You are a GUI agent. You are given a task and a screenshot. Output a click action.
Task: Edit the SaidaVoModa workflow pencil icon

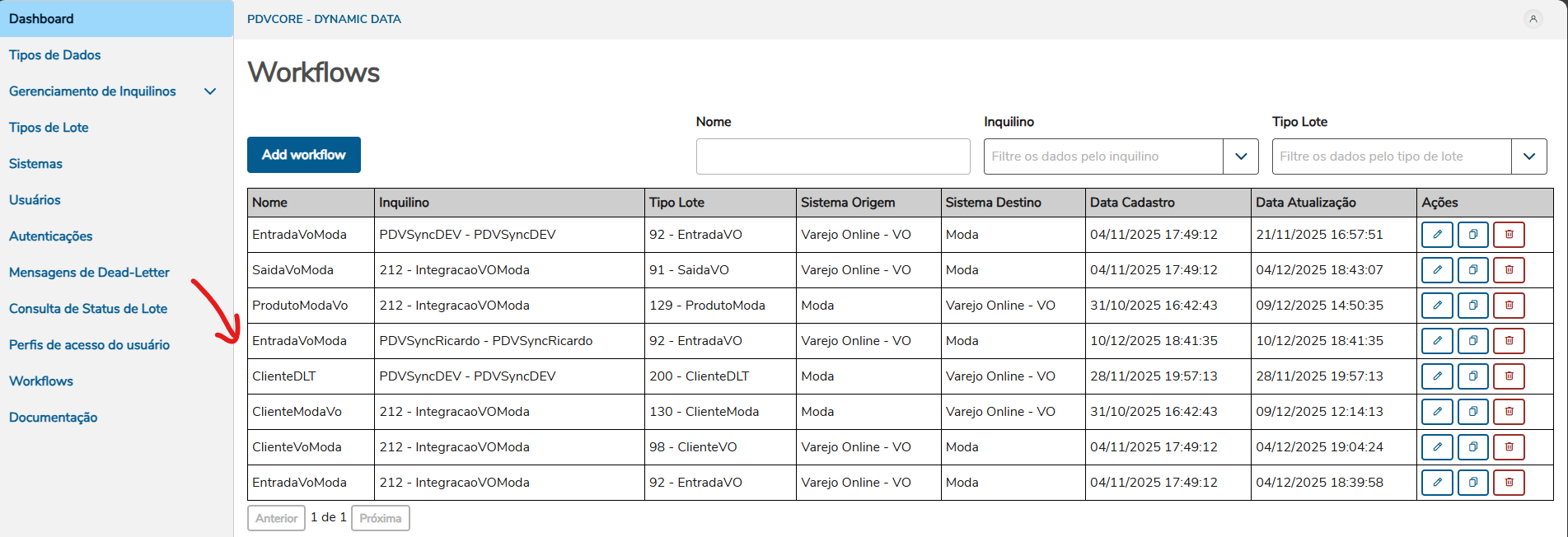pos(1437,270)
